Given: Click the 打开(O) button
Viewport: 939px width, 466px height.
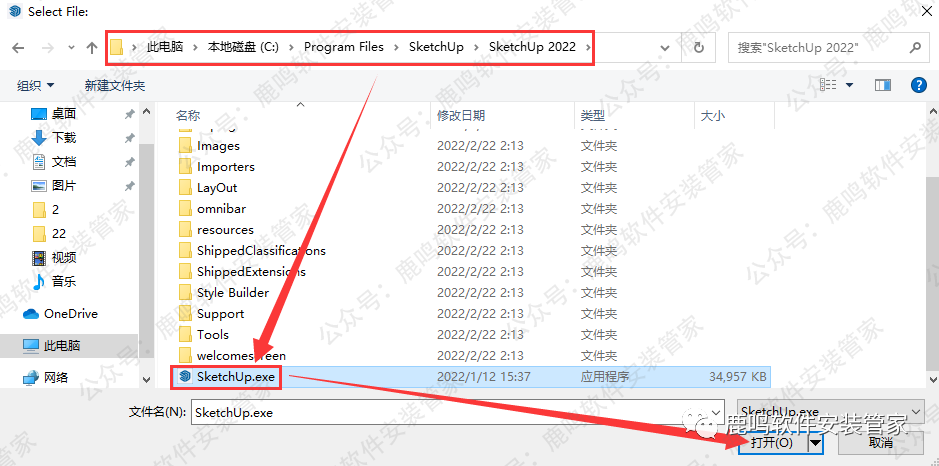Looking at the screenshot, I should tap(773, 443).
